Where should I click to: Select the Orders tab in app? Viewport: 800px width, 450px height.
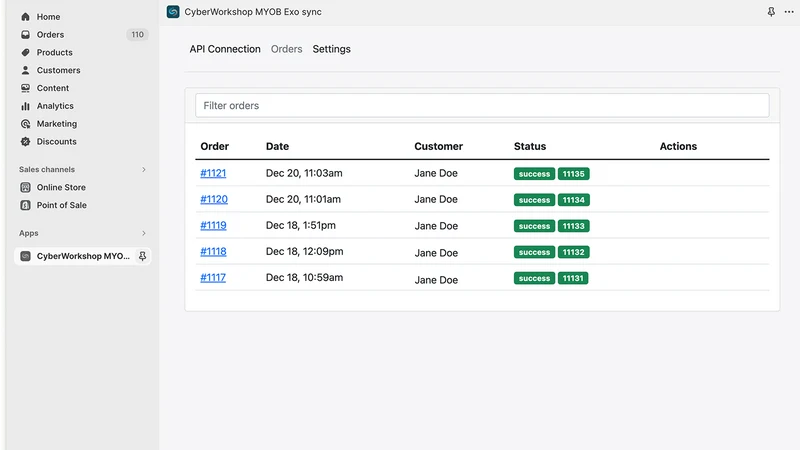(x=286, y=49)
